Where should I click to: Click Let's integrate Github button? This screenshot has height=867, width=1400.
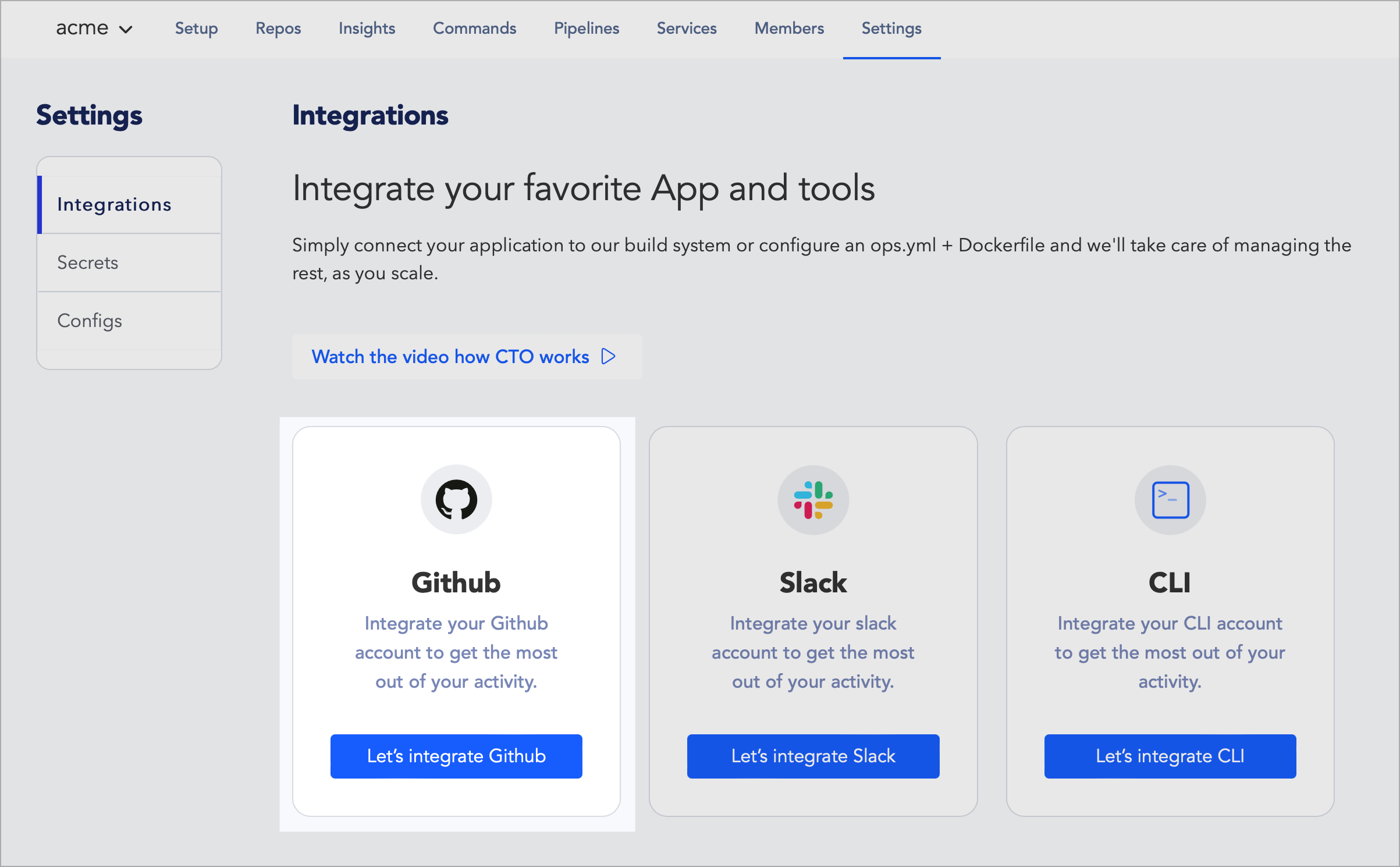click(456, 756)
